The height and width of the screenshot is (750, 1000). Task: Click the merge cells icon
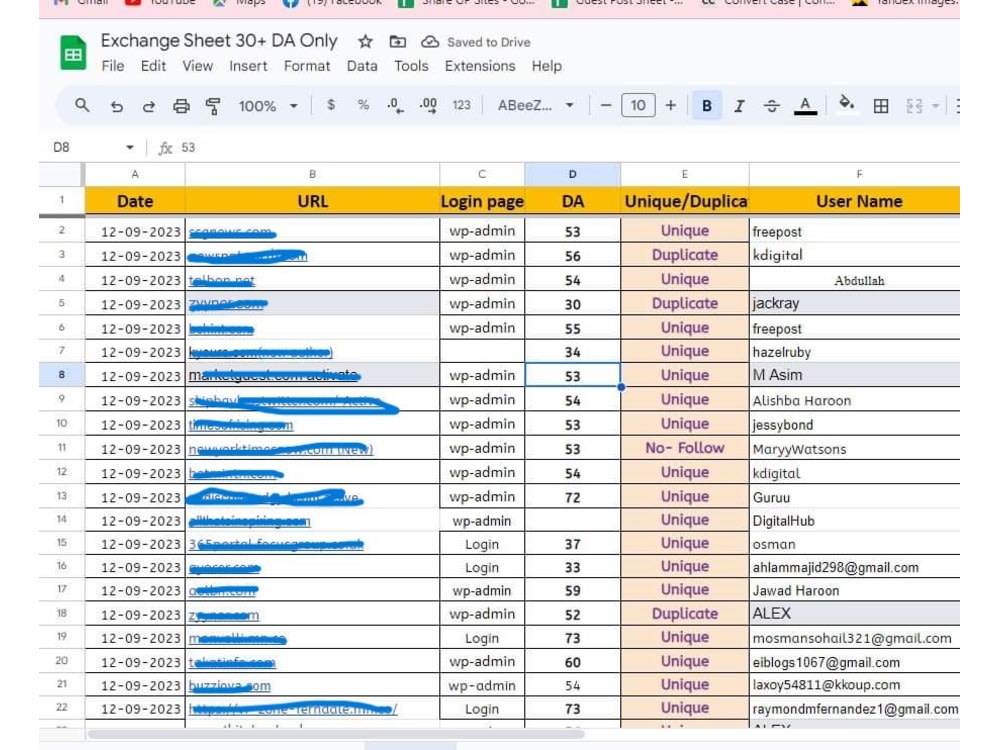(914, 106)
